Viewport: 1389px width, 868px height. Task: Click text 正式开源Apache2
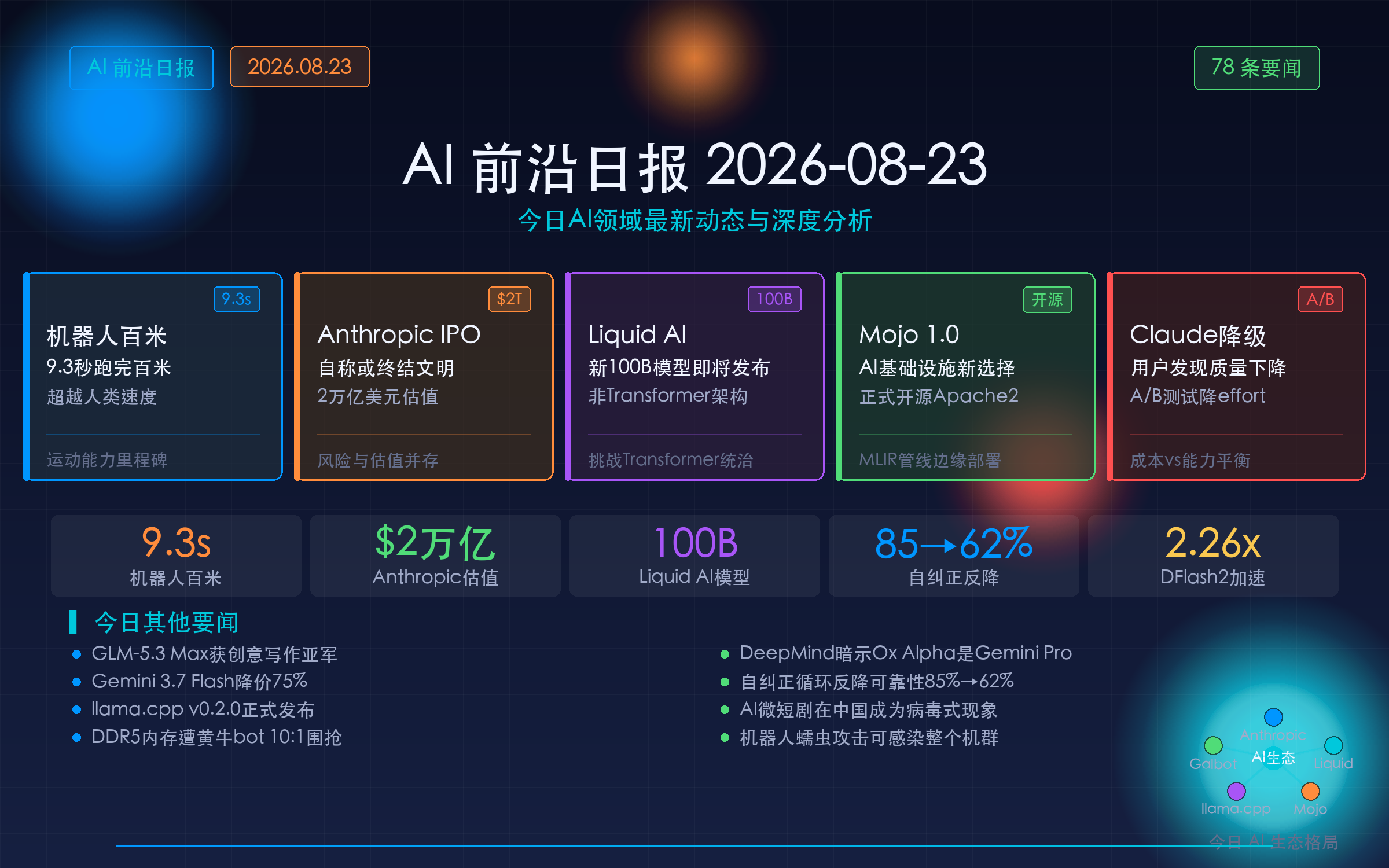click(939, 396)
